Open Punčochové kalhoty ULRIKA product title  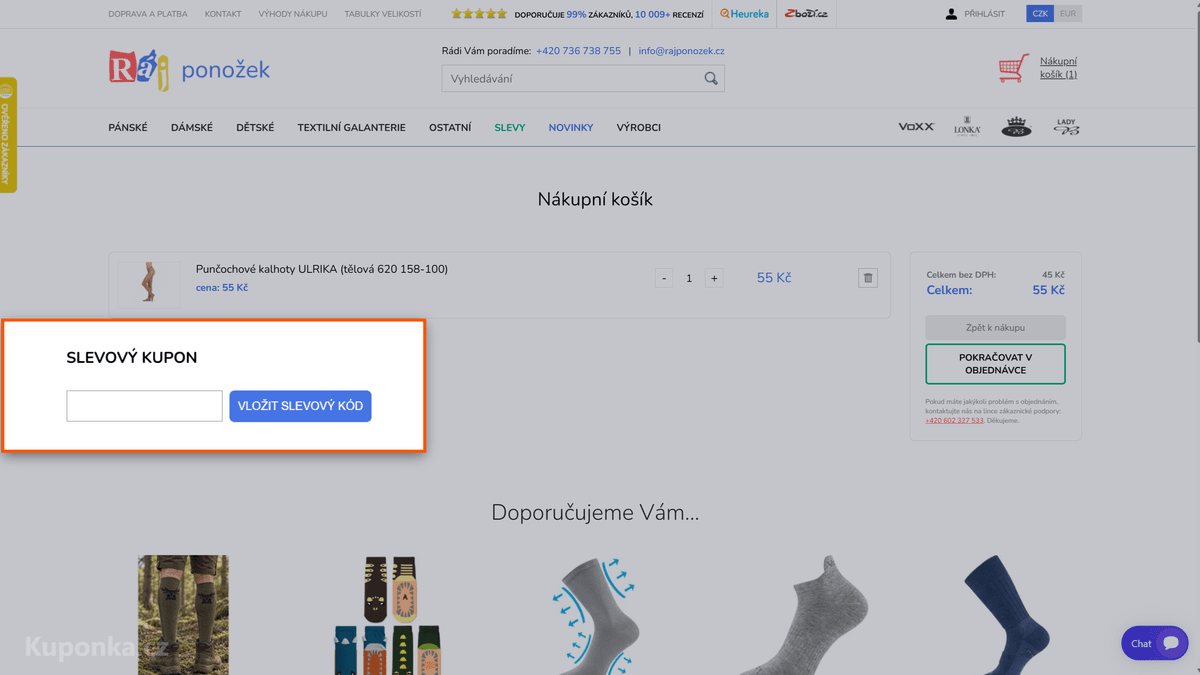[322, 269]
